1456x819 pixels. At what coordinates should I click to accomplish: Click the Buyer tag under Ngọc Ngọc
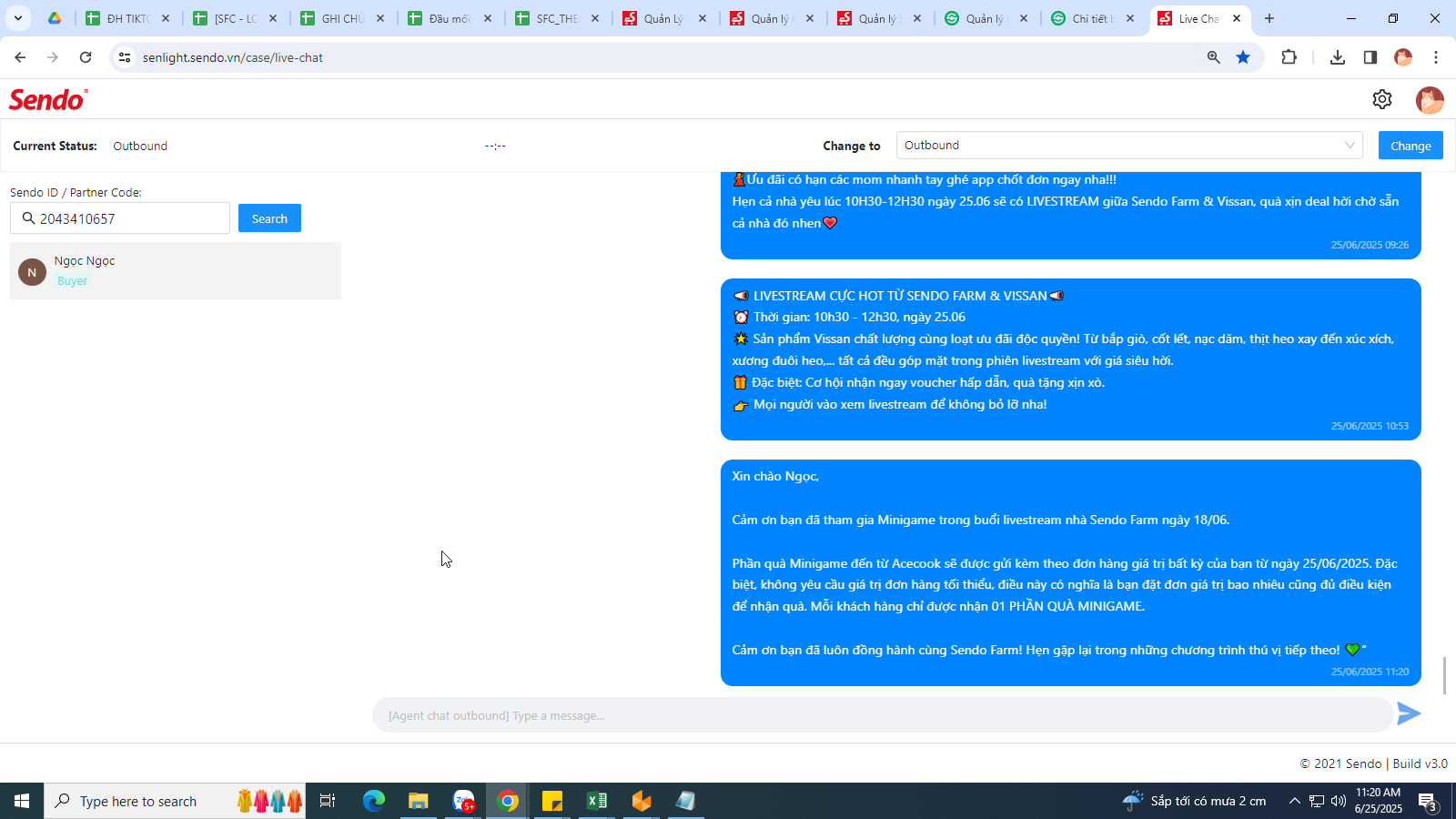click(x=73, y=281)
